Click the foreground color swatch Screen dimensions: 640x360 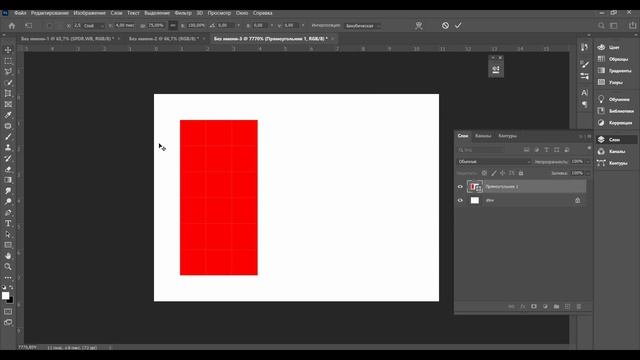(x=5, y=296)
